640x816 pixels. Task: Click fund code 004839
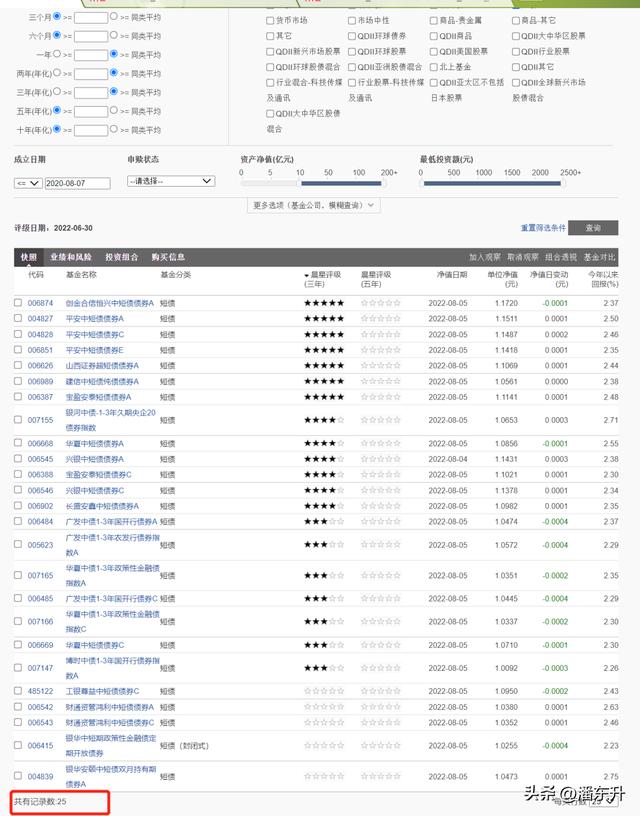[40, 776]
